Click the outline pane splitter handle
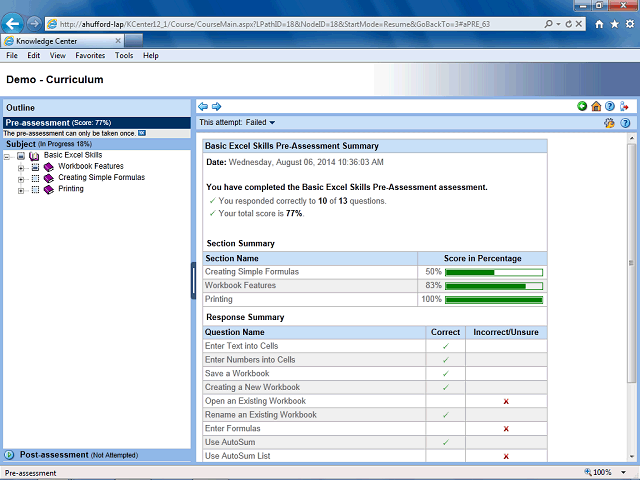The width and height of the screenshot is (640, 480). pyautogui.click(x=193, y=281)
